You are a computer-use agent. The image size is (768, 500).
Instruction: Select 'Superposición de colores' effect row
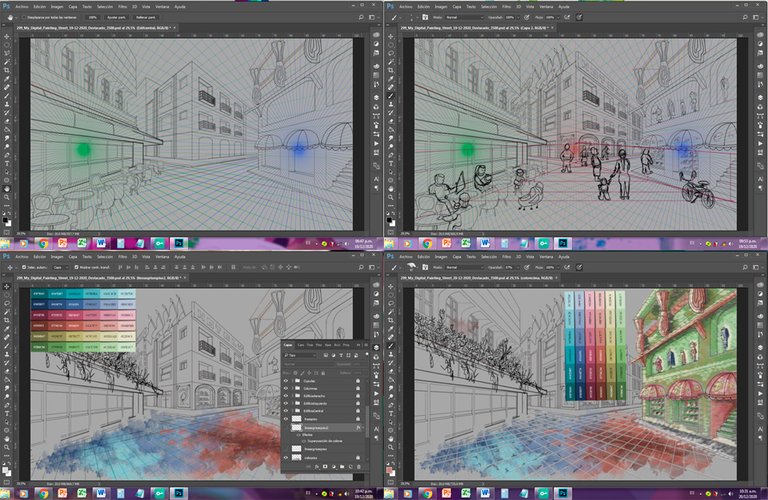coord(325,441)
